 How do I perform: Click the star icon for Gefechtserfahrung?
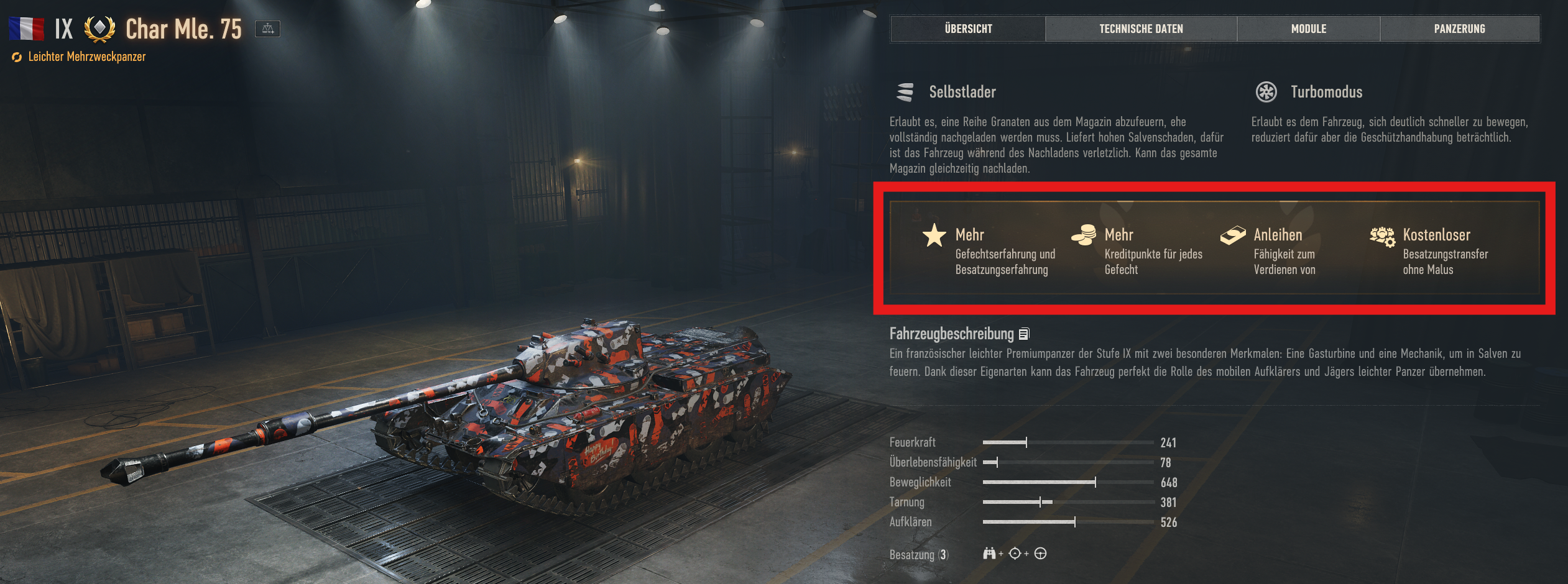click(934, 235)
